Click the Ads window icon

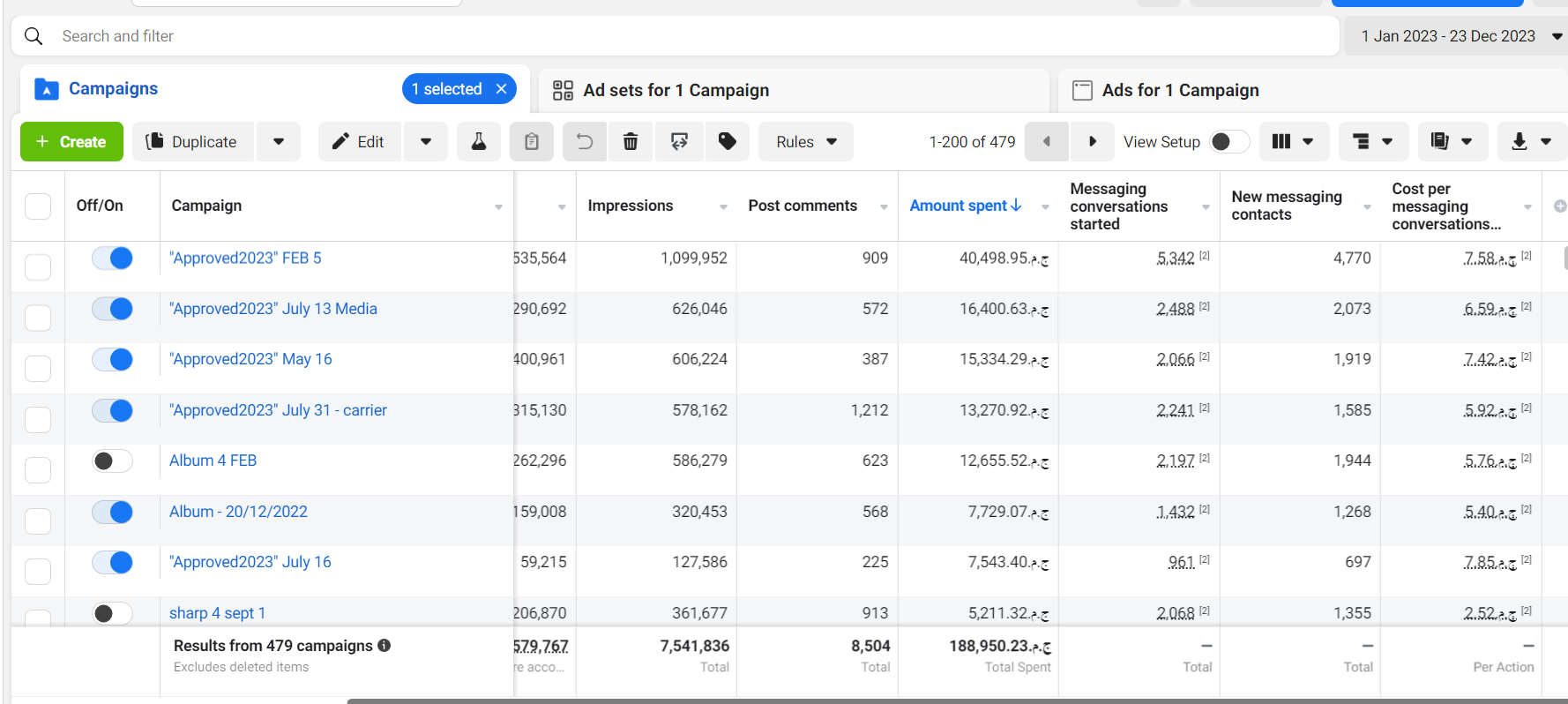[1082, 90]
